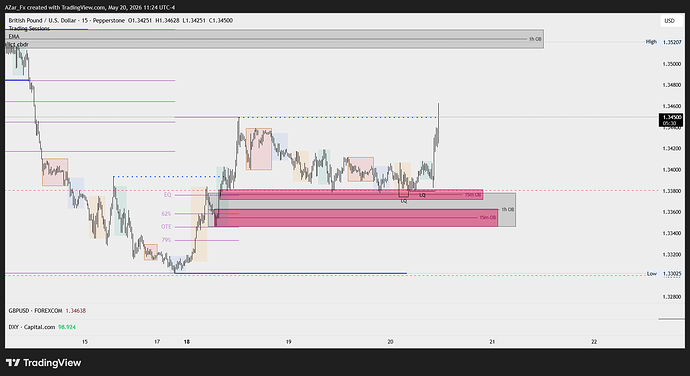Click date 17 on the time axis
Viewport: 690px width, 376px height.
157,342
